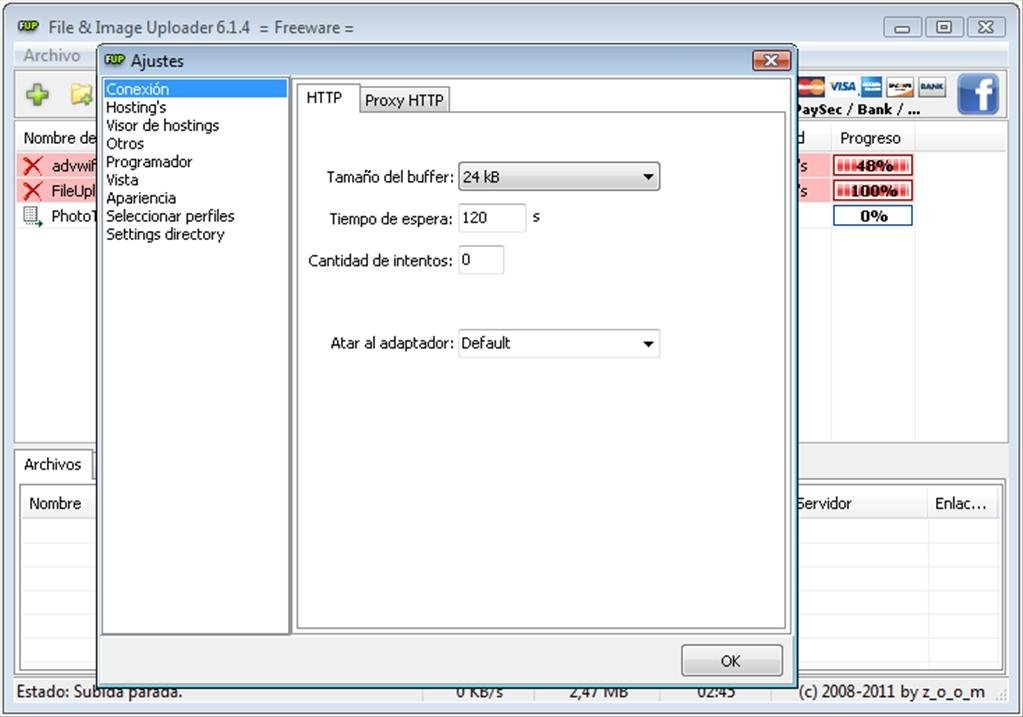Click the (c) 2008-2011 by z_o_o_m text
1023x717 pixels.
(892, 692)
